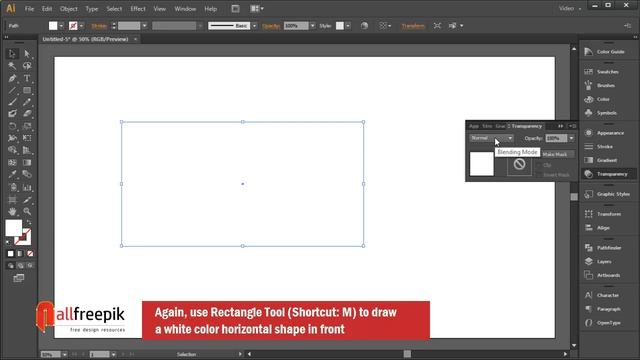Click the Transparency panel object thumbnail
640x360 pixels.
(482, 164)
